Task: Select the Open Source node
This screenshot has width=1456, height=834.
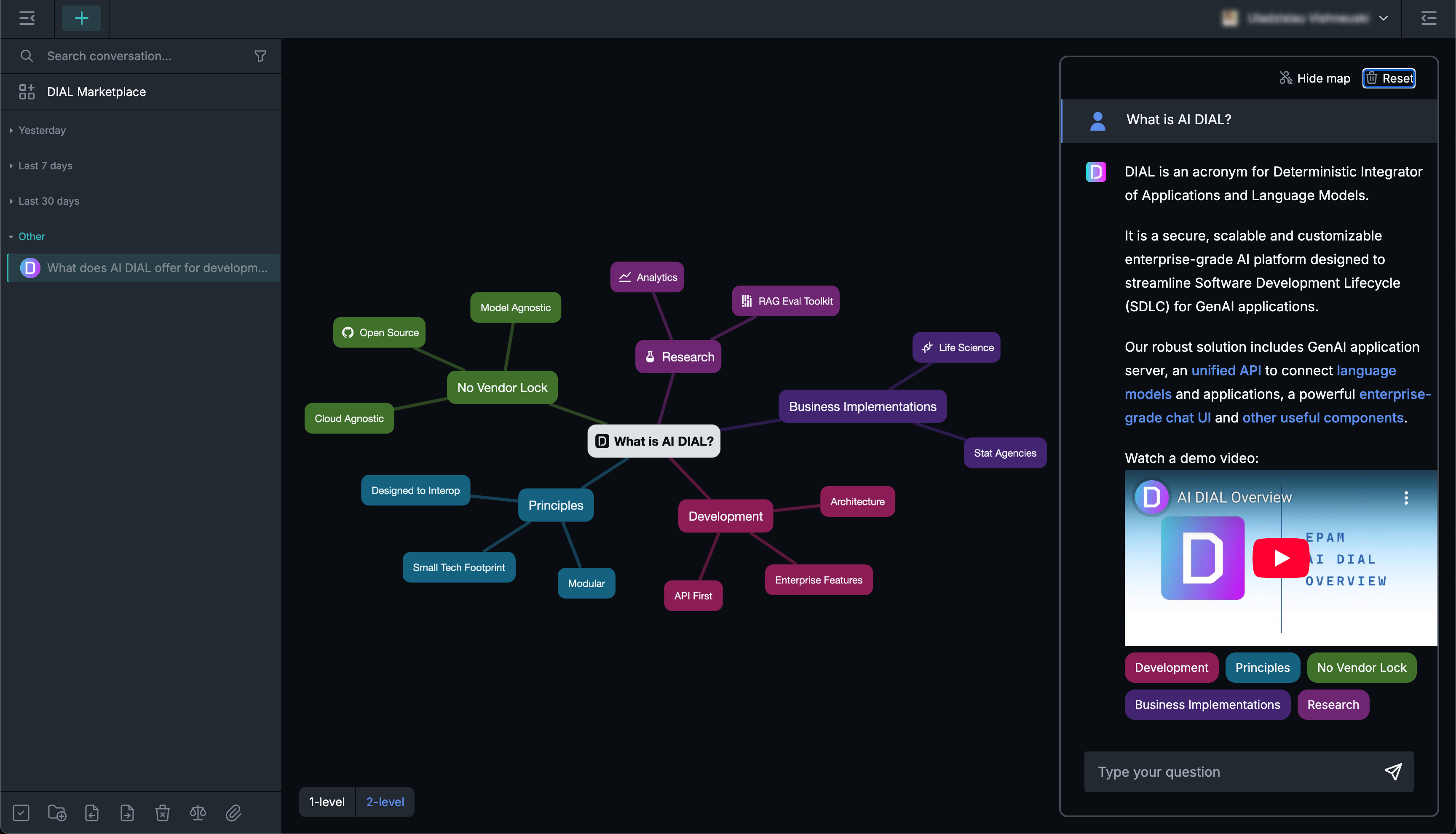Action: click(379, 332)
